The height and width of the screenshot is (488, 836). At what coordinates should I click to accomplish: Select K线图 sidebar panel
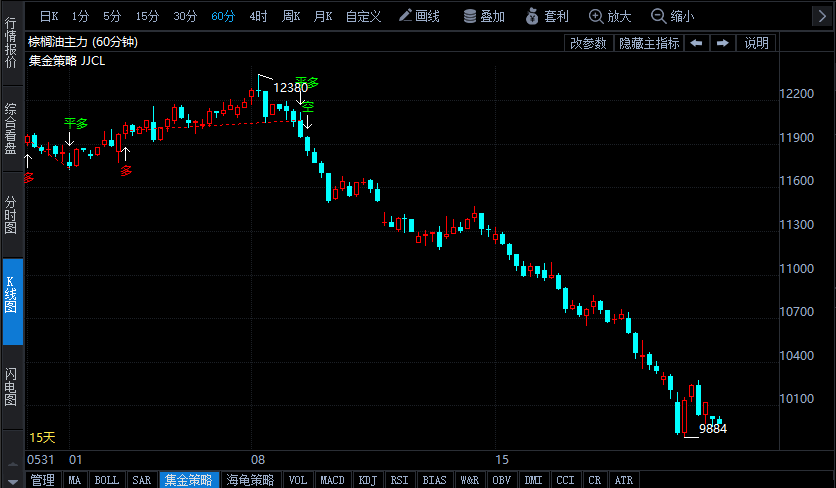pos(12,301)
